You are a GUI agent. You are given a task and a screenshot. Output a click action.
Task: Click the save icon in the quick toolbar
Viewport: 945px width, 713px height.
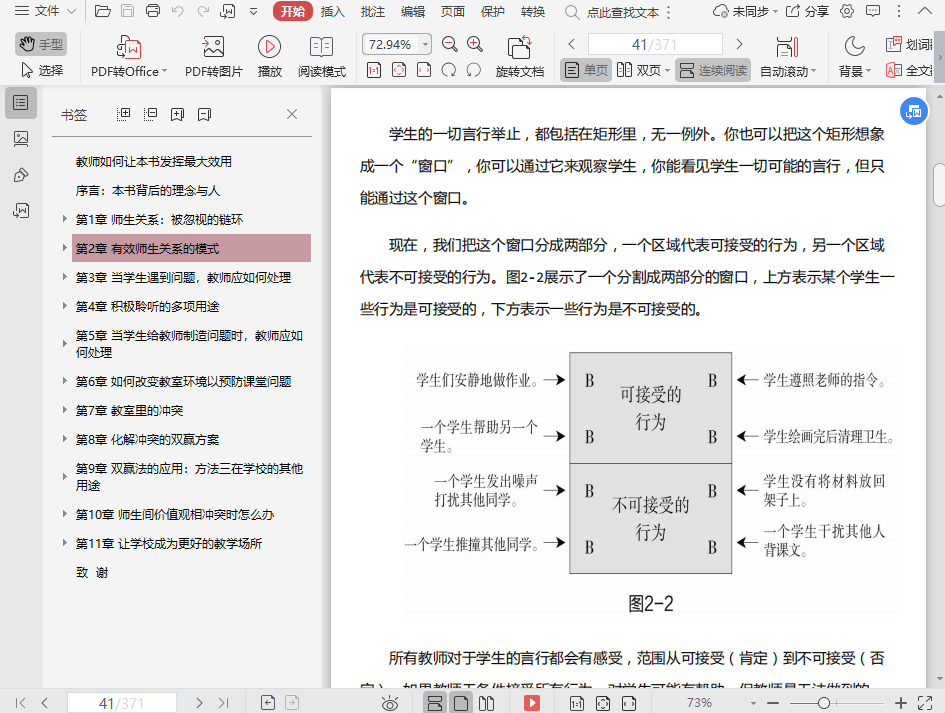(128, 11)
